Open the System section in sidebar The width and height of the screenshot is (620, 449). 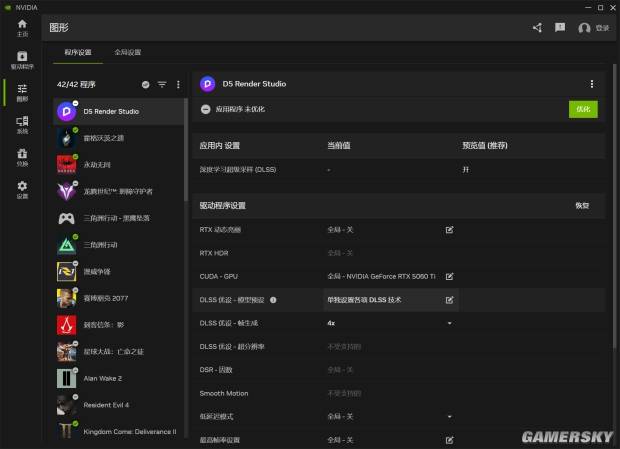(x=22, y=125)
